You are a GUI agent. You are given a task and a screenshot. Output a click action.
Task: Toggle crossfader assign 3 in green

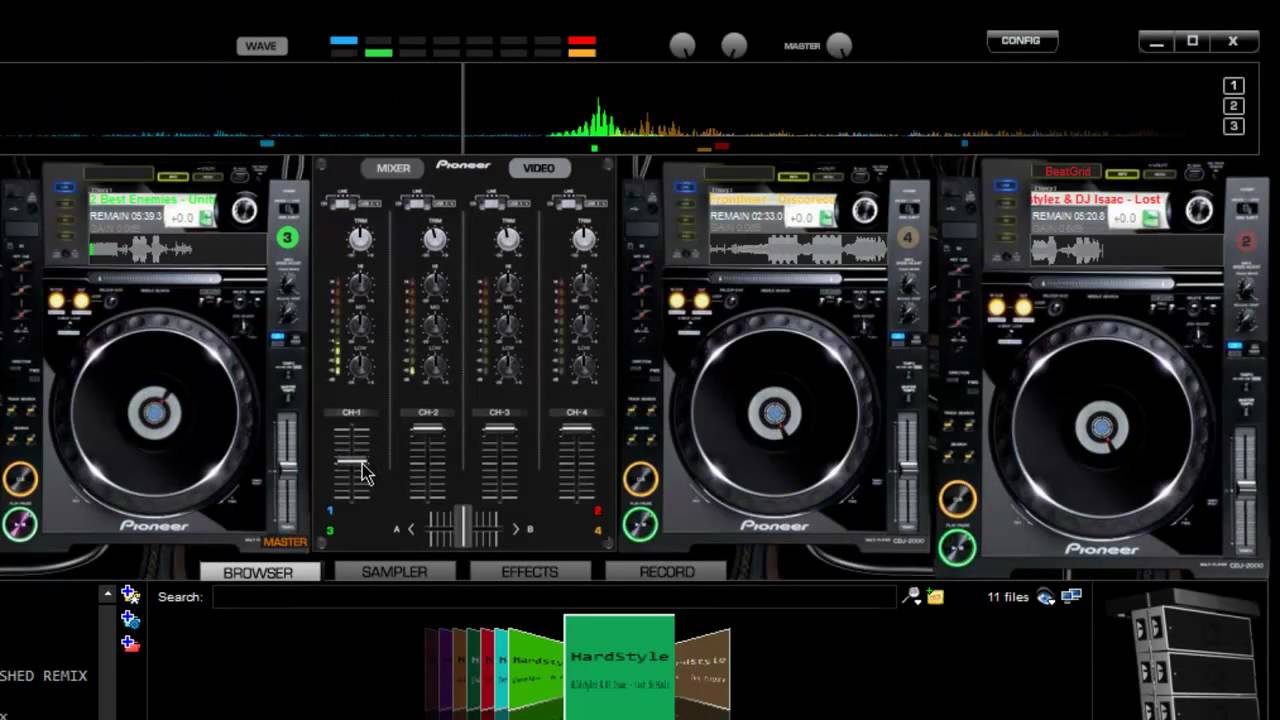tap(330, 530)
